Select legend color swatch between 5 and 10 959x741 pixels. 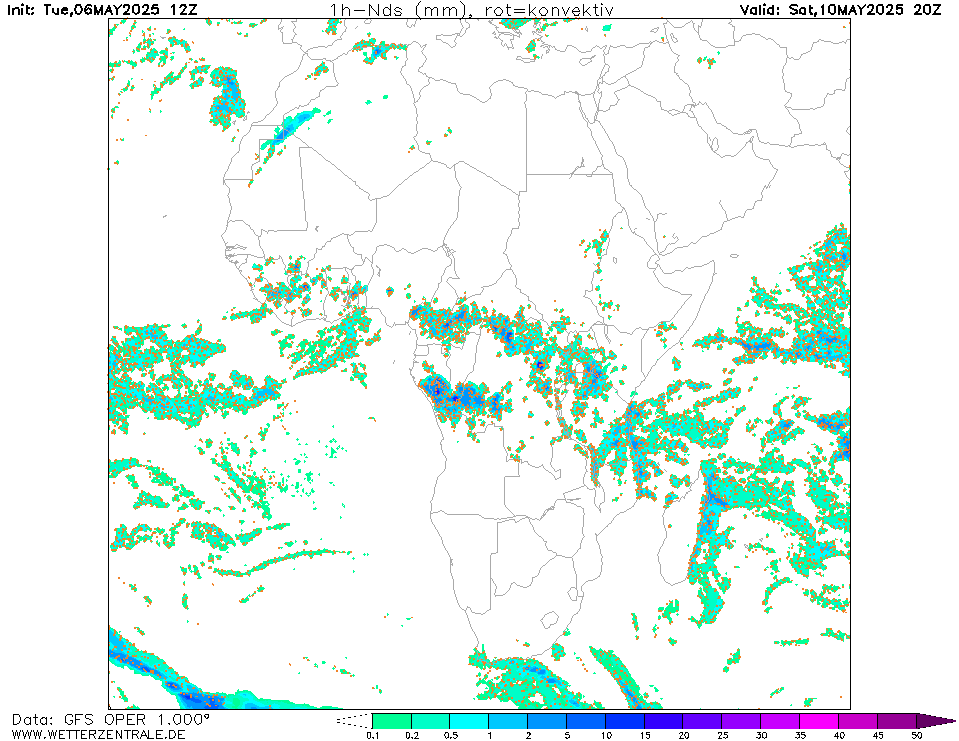point(586,721)
